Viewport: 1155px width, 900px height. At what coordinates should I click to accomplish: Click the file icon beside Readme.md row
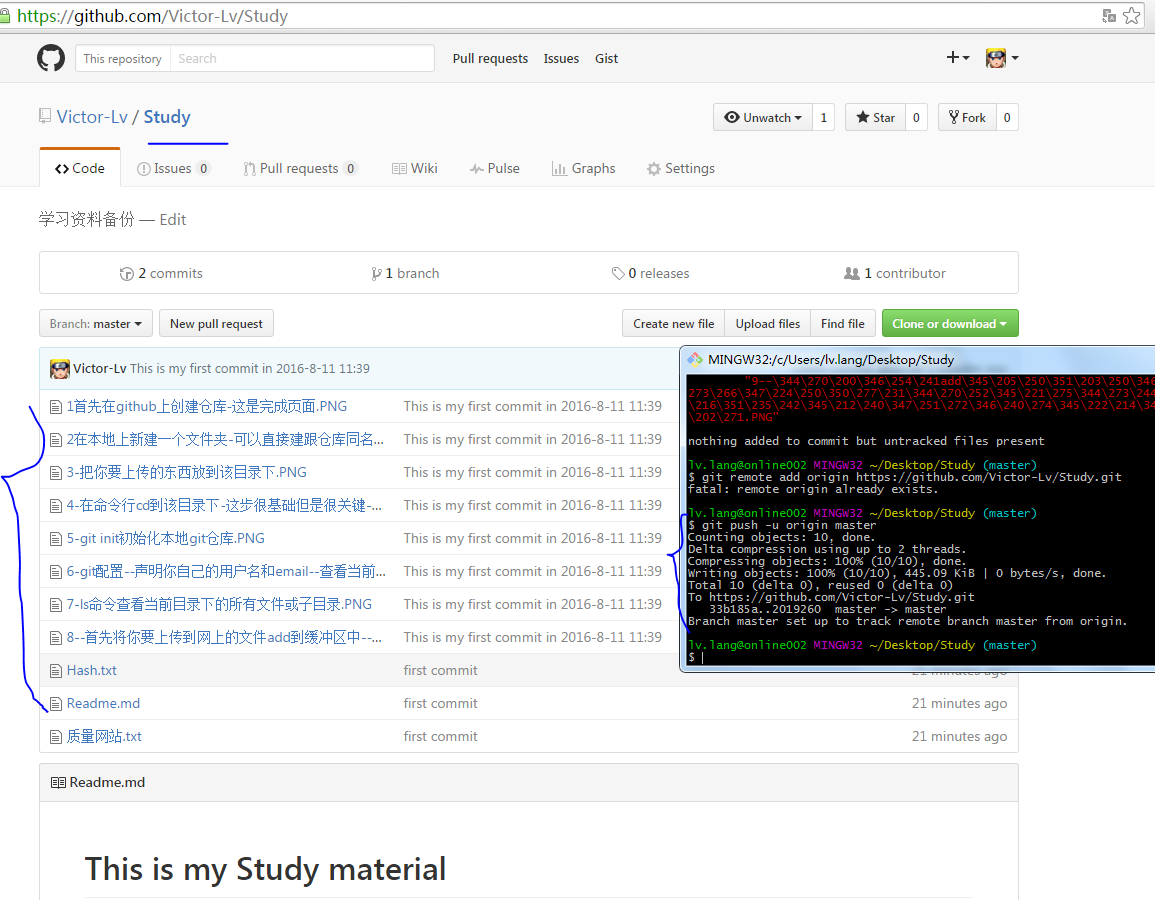[55, 704]
